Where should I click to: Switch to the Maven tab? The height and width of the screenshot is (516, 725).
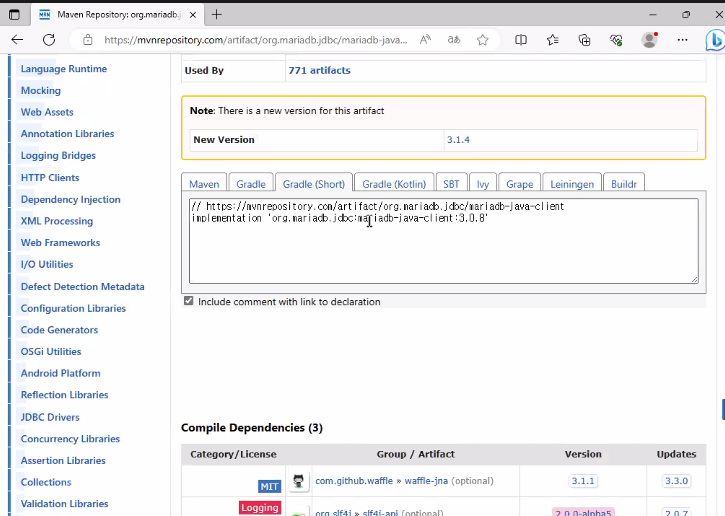point(204,184)
